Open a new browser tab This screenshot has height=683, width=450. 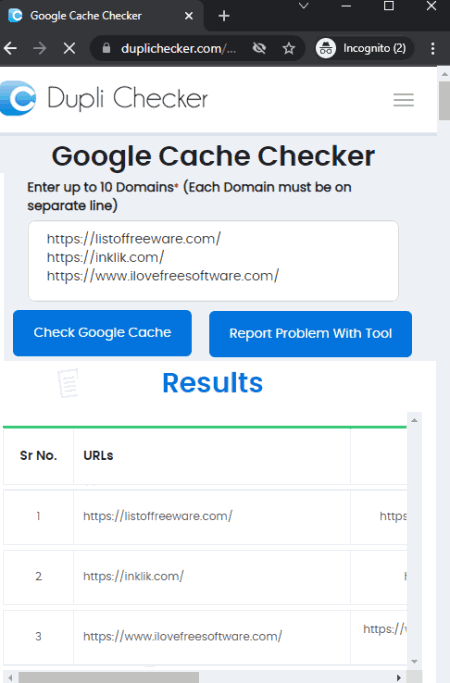[224, 16]
